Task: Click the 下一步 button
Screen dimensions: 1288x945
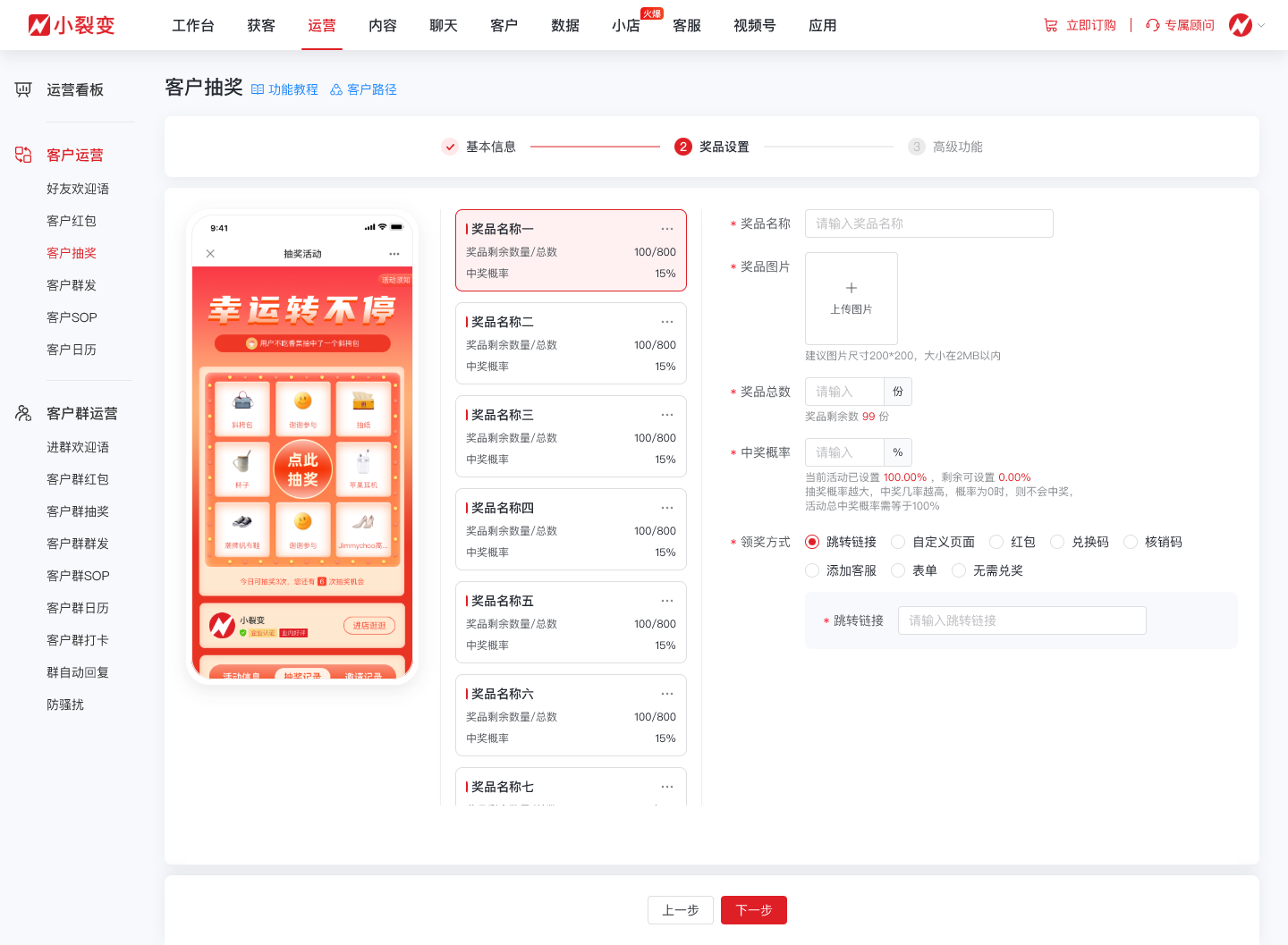Action: tap(754, 910)
